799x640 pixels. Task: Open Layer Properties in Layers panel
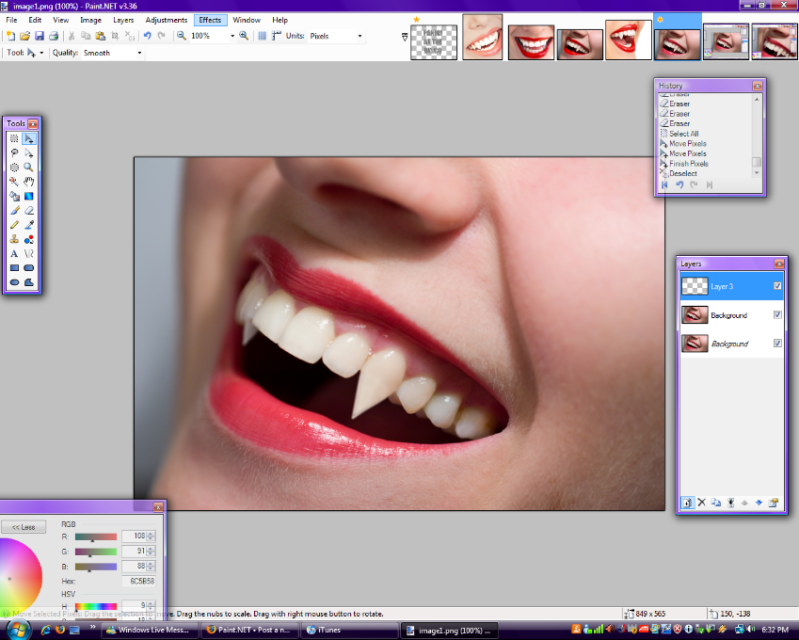coord(774,503)
